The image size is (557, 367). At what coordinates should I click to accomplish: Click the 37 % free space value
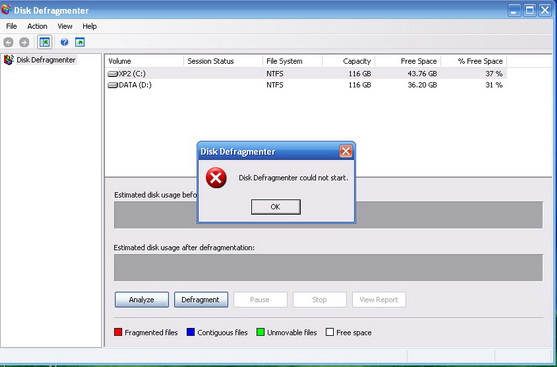[494, 74]
